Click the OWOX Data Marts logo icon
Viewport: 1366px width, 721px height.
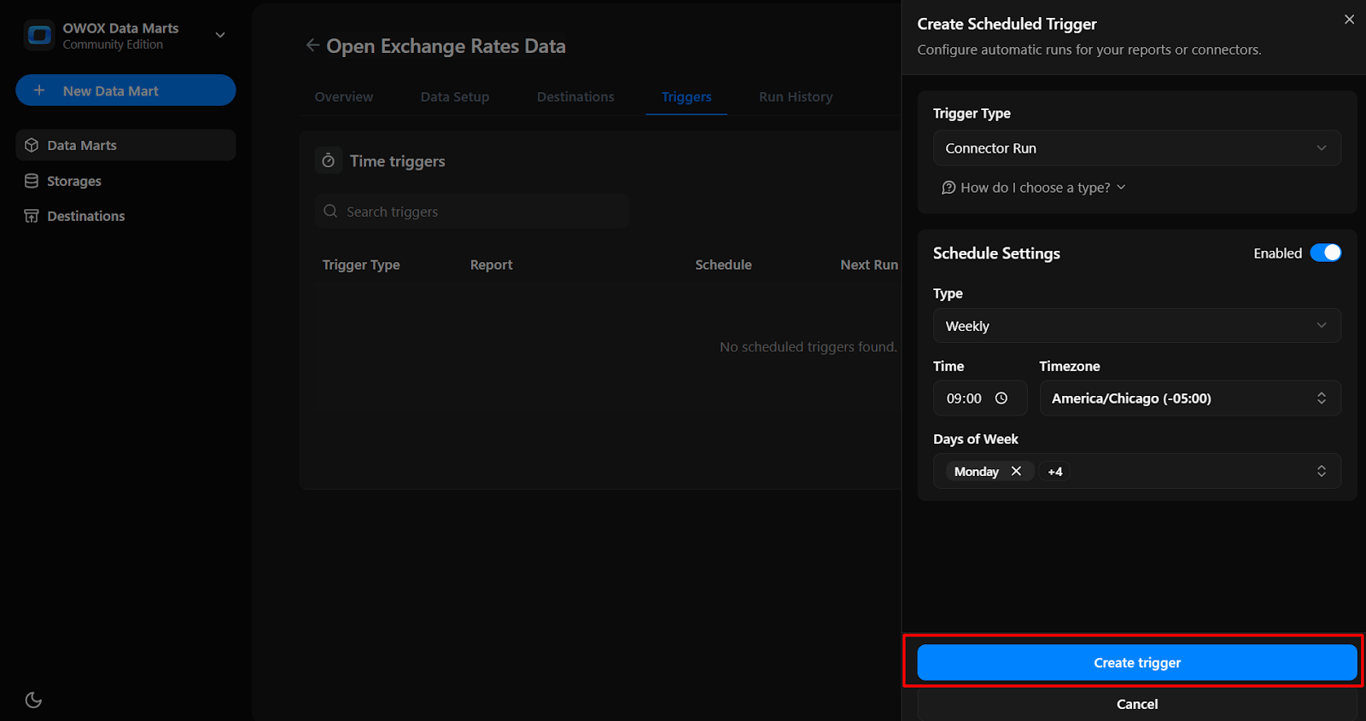tap(40, 36)
